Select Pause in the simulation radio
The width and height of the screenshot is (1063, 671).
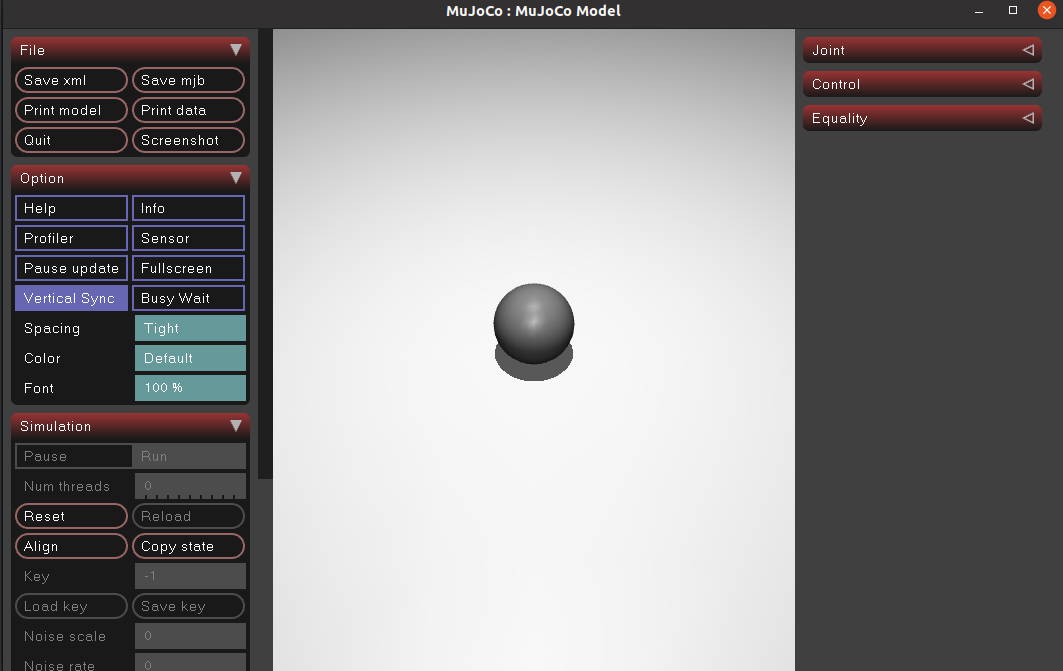74,456
